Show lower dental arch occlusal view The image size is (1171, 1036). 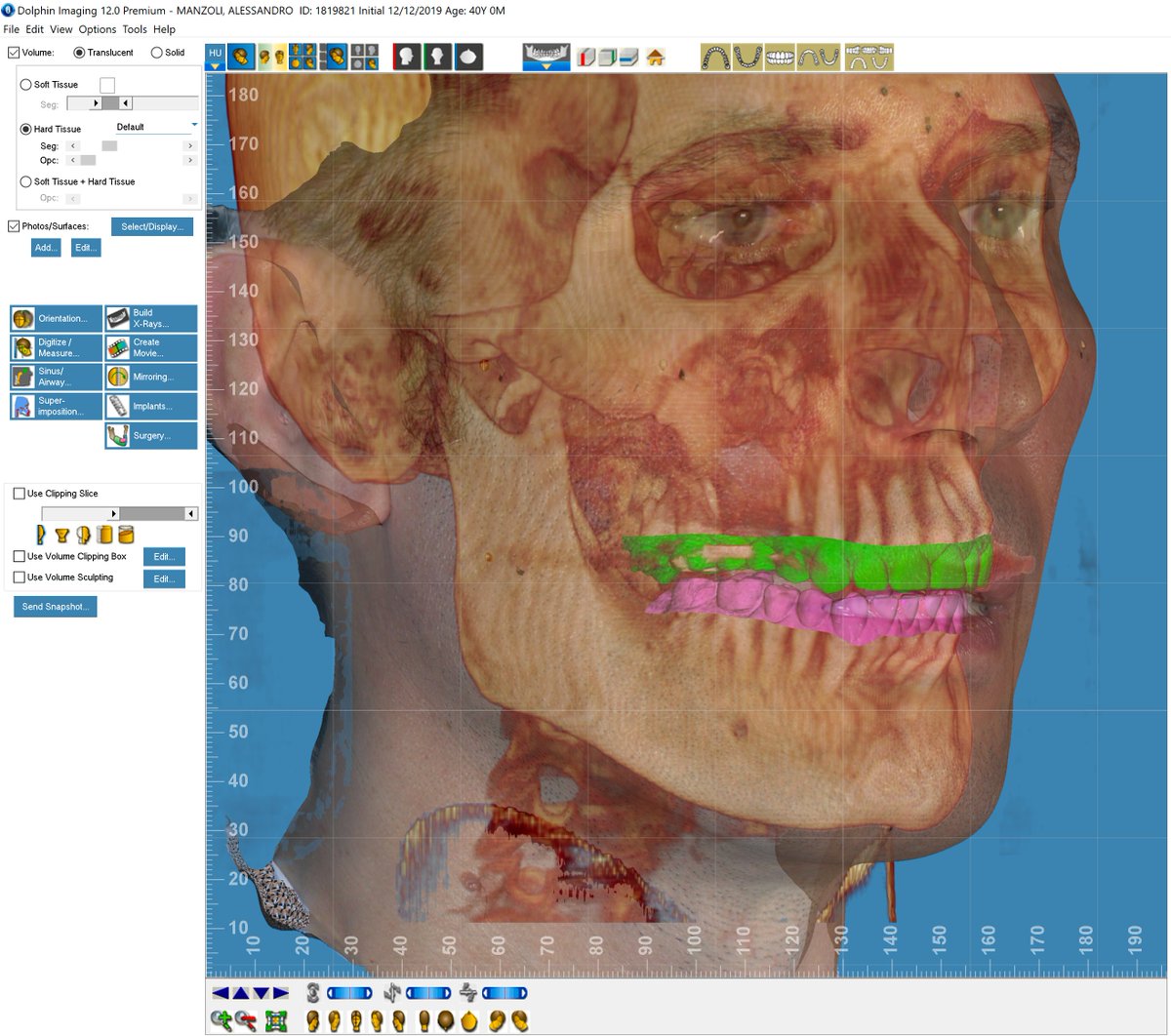747,57
